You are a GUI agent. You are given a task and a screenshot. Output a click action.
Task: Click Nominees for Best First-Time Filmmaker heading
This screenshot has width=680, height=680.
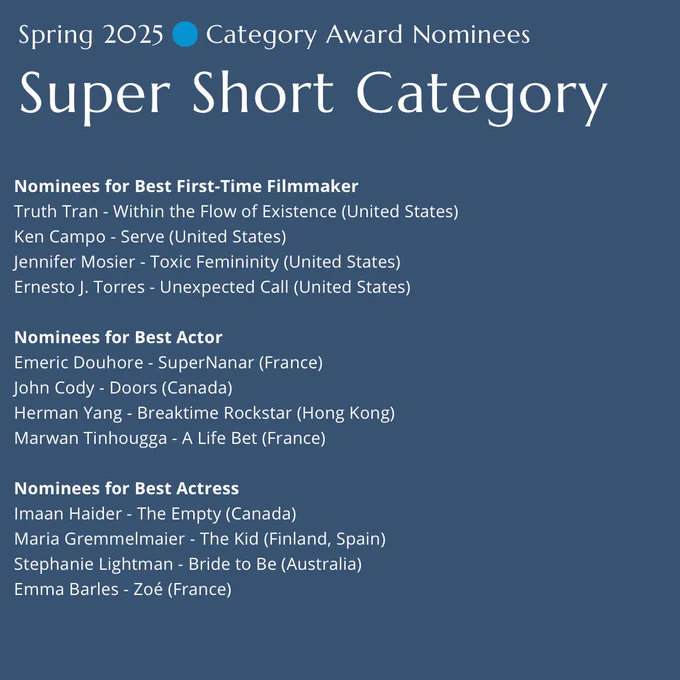(x=186, y=186)
